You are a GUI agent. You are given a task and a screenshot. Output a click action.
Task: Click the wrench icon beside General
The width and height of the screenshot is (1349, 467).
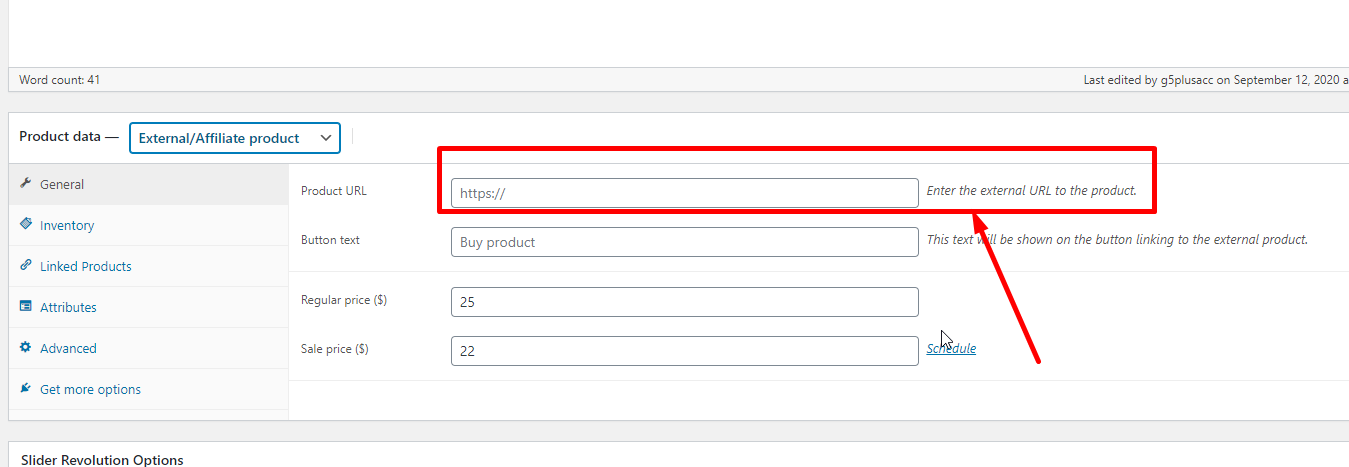[x=26, y=184]
